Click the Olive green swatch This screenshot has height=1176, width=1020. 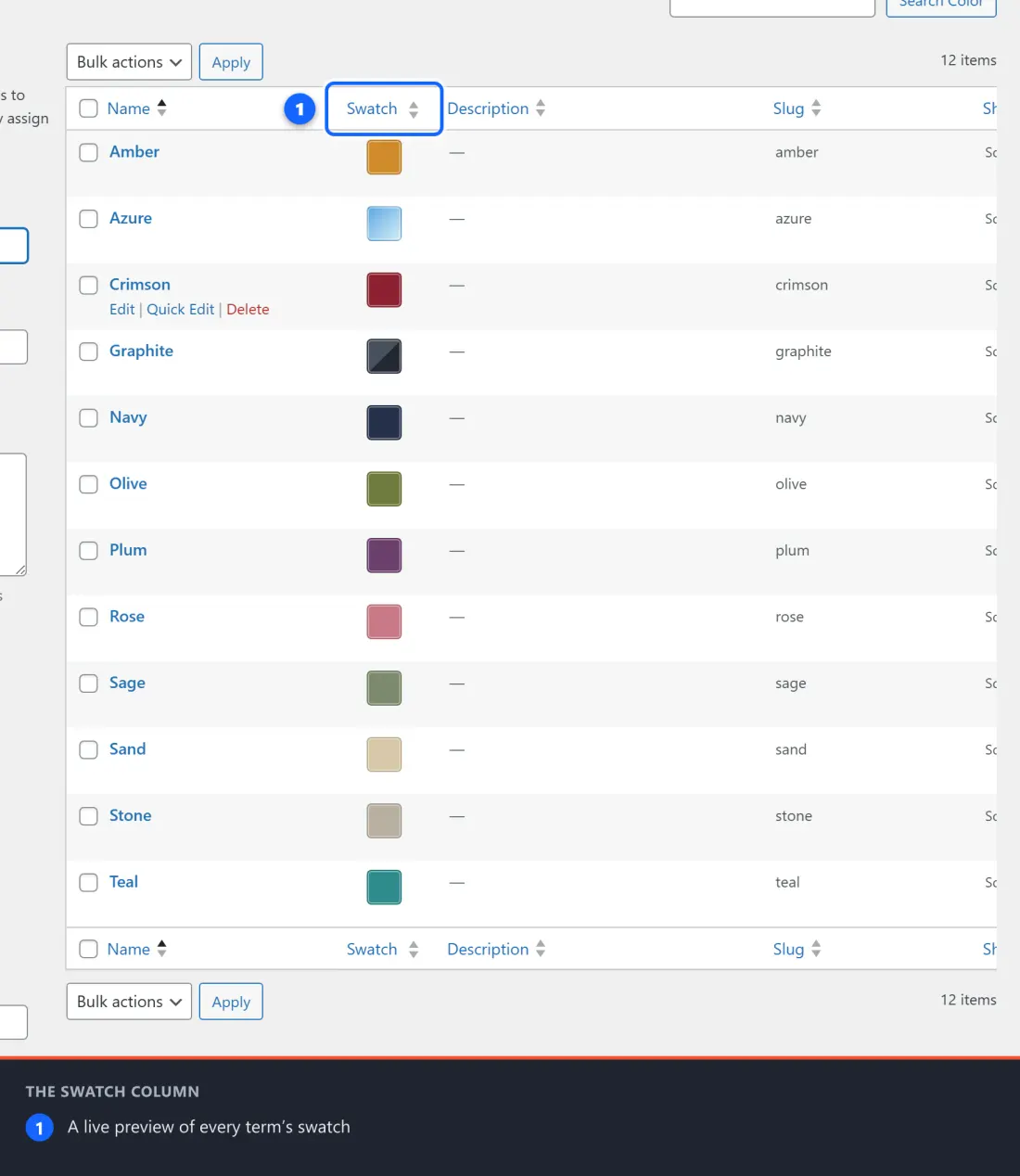(384, 489)
